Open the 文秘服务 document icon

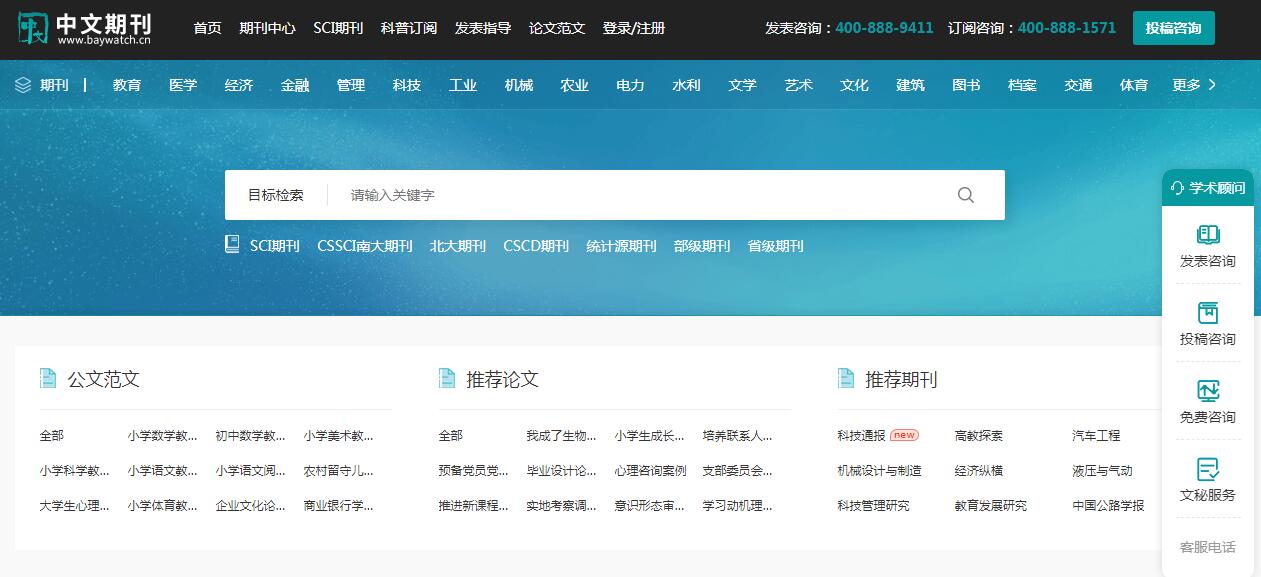[x=1208, y=469]
